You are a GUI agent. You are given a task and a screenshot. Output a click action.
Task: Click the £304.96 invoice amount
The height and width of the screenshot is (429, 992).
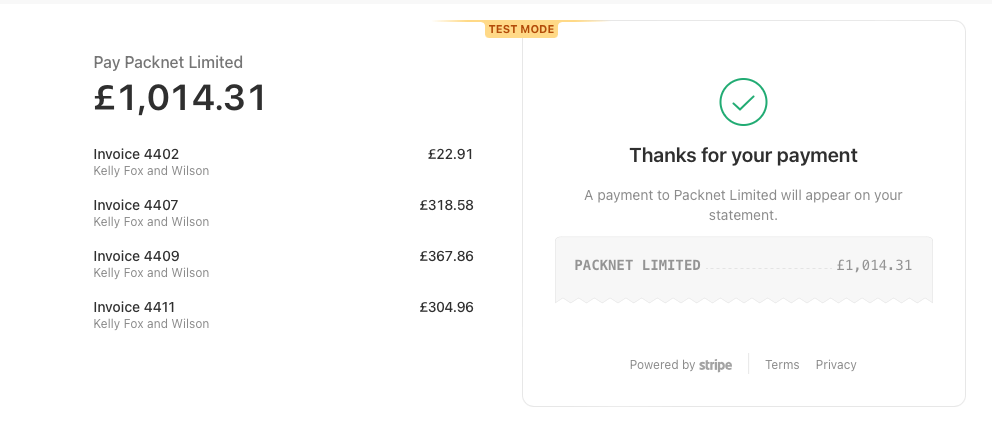[x=447, y=307]
